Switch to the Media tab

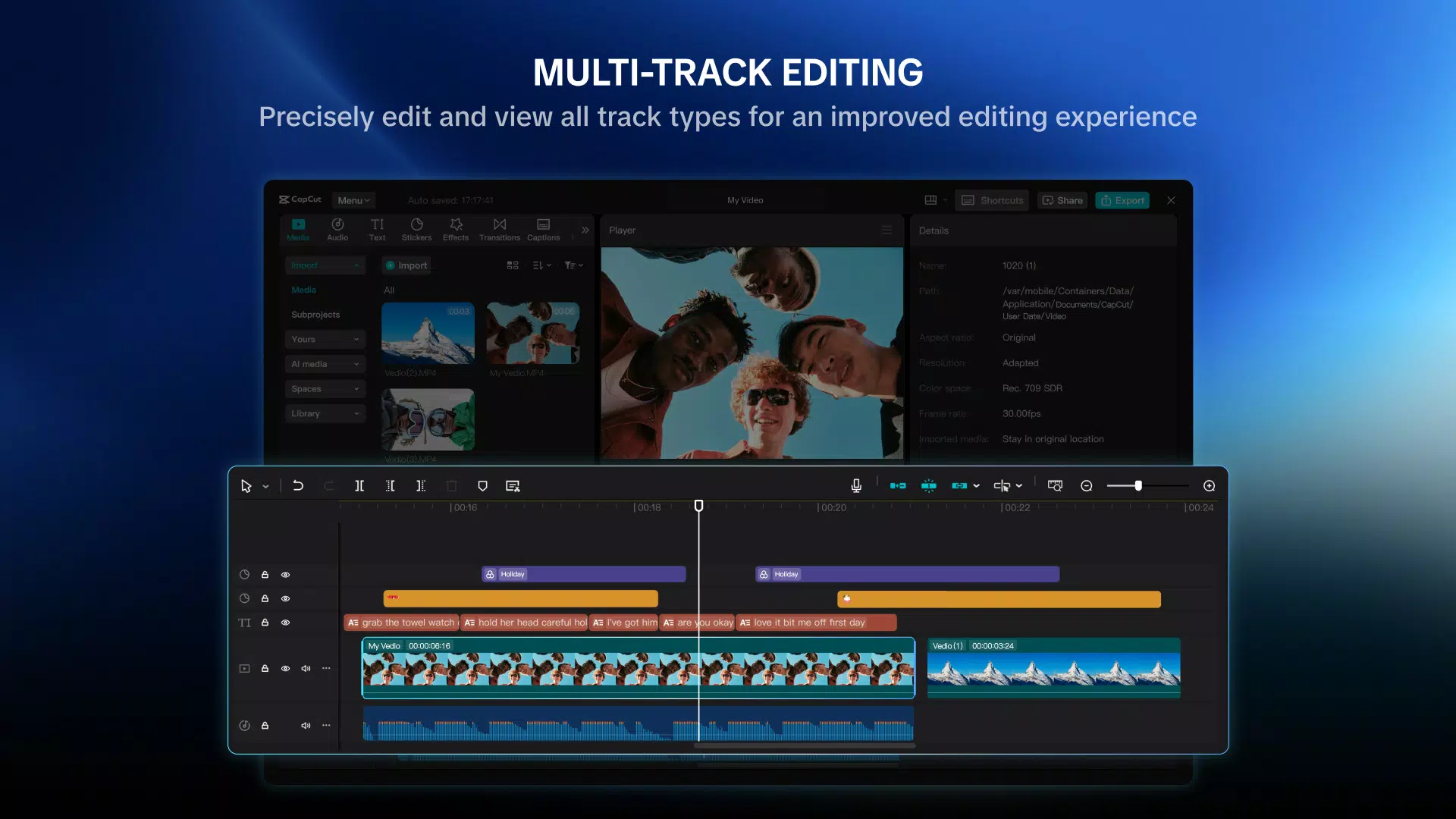tap(298, 229)
